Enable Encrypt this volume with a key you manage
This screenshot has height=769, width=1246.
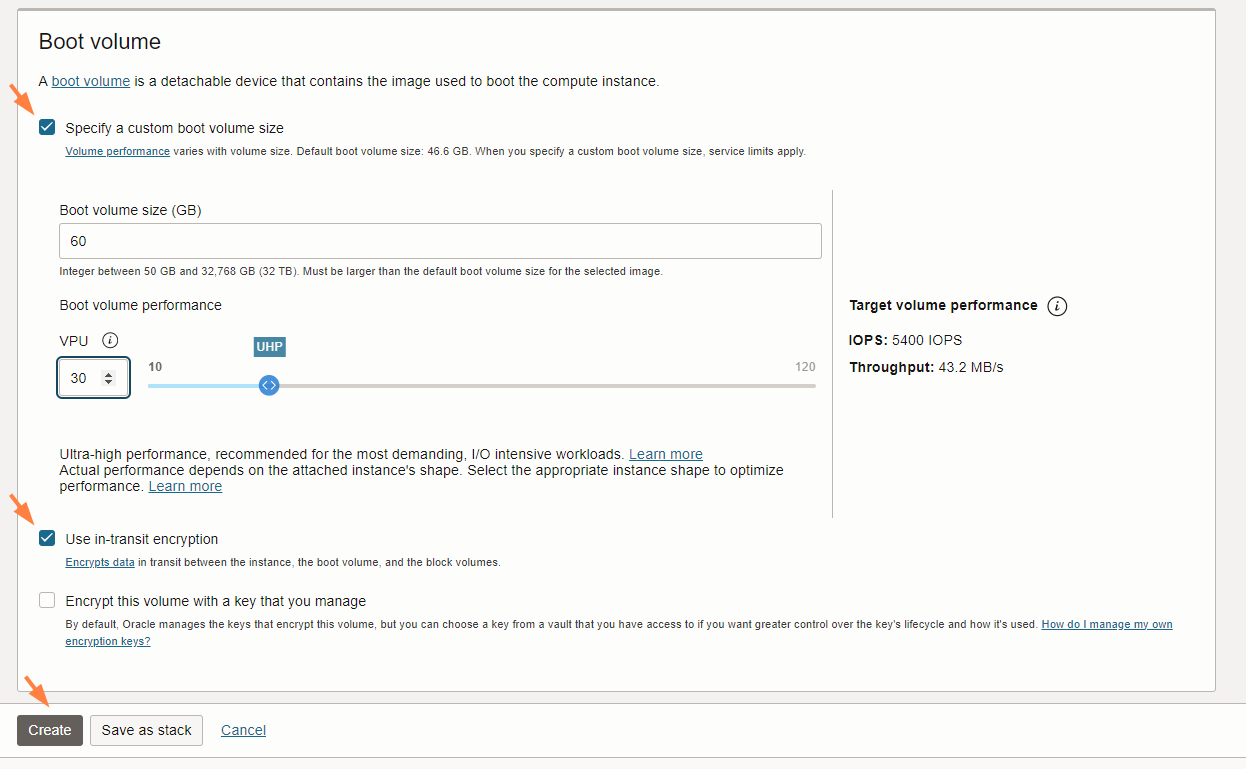pyautogui.click(x=47, y=601)
